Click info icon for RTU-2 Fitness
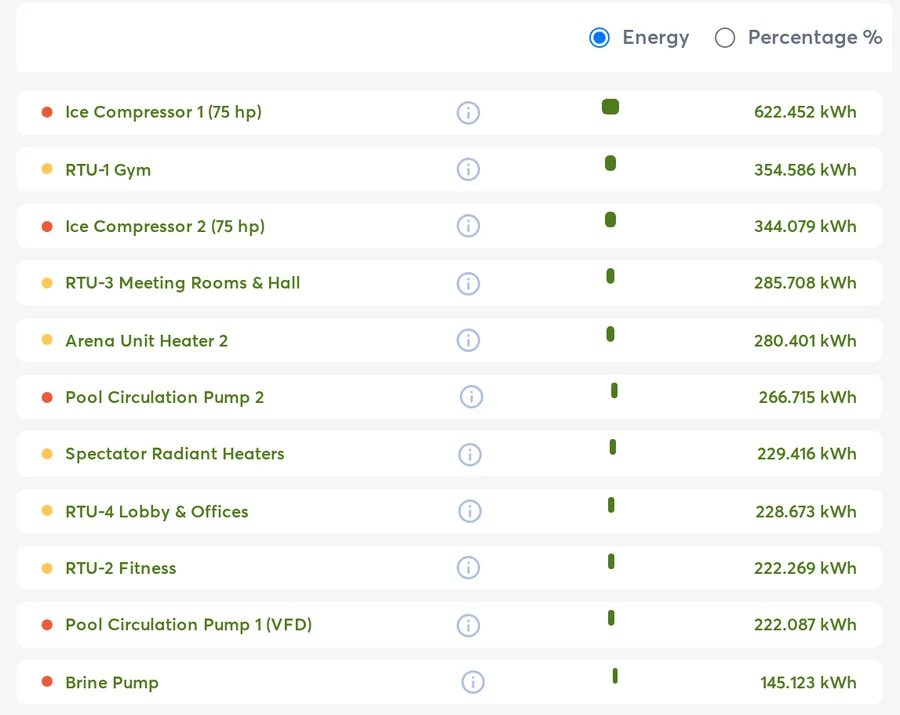Viewport: 900px width, 715px height. click(468, 568)
